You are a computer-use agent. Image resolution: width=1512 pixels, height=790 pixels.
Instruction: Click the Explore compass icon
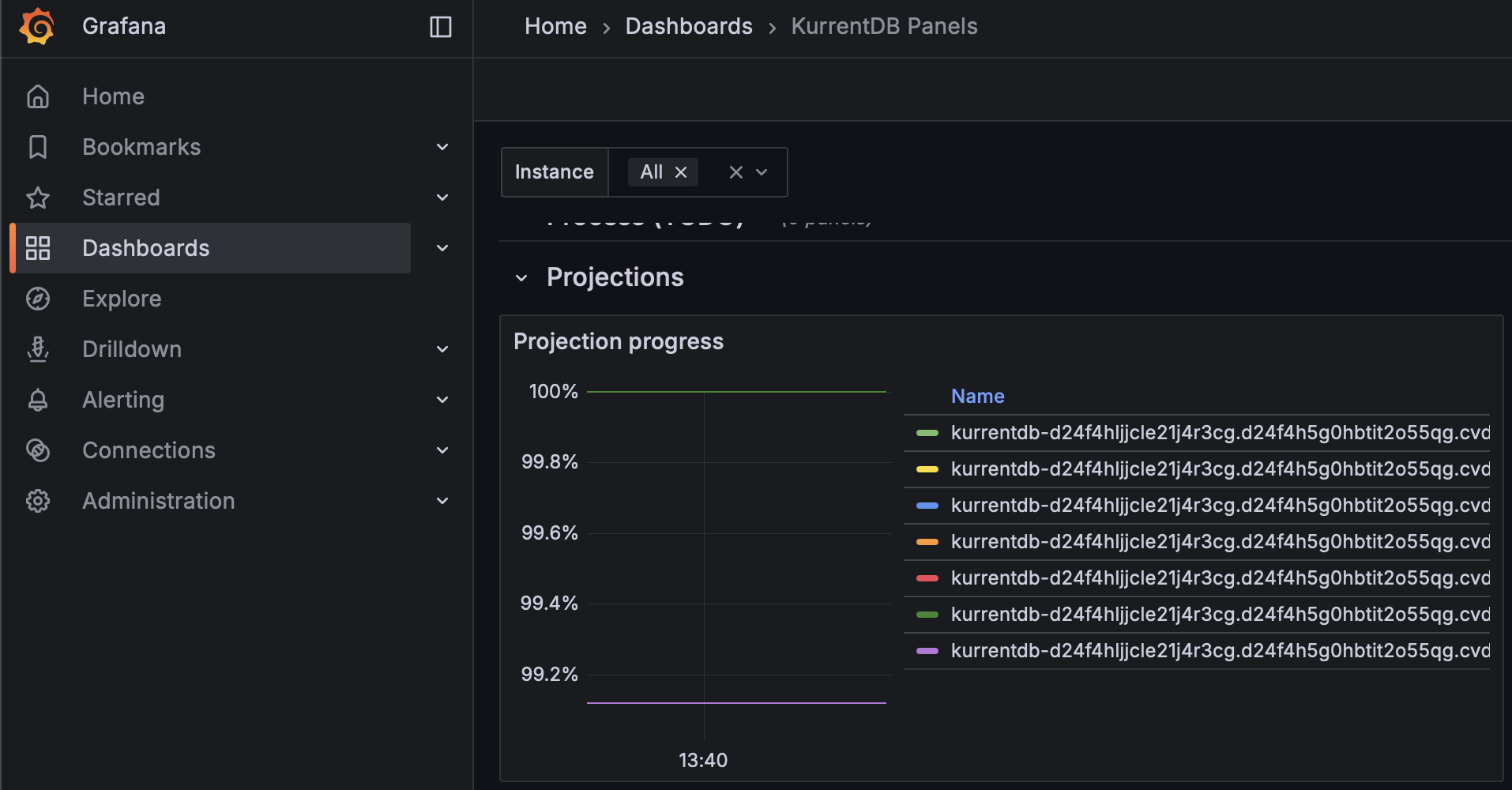(x=38, y=299)
